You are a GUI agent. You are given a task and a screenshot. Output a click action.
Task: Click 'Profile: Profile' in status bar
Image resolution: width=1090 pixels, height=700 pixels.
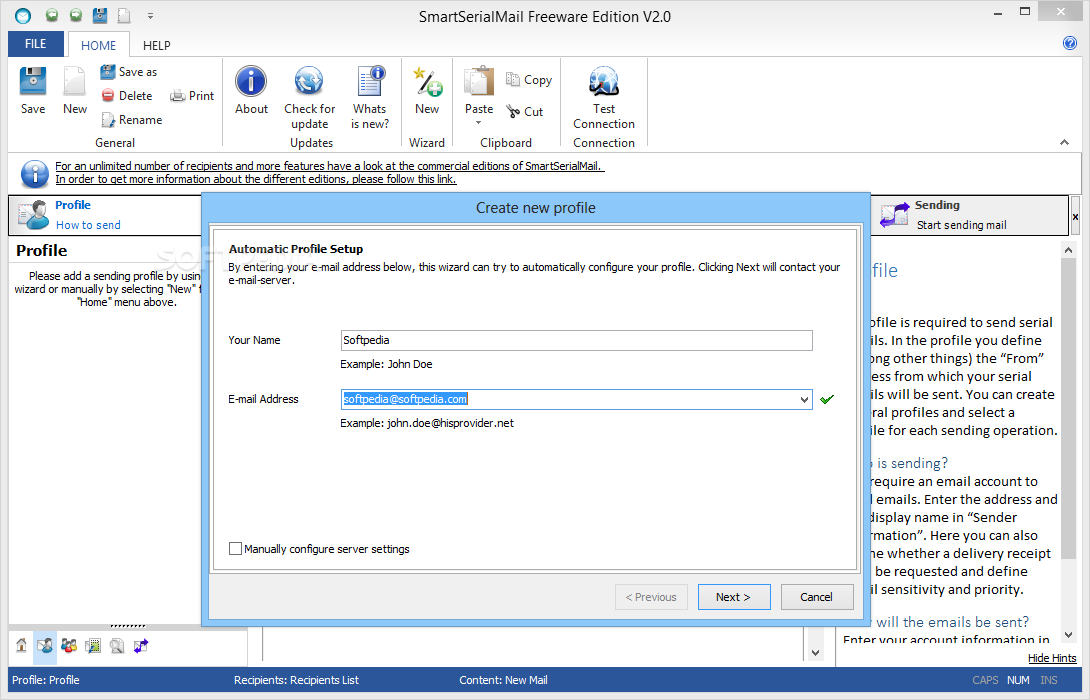tap(46, 680)
